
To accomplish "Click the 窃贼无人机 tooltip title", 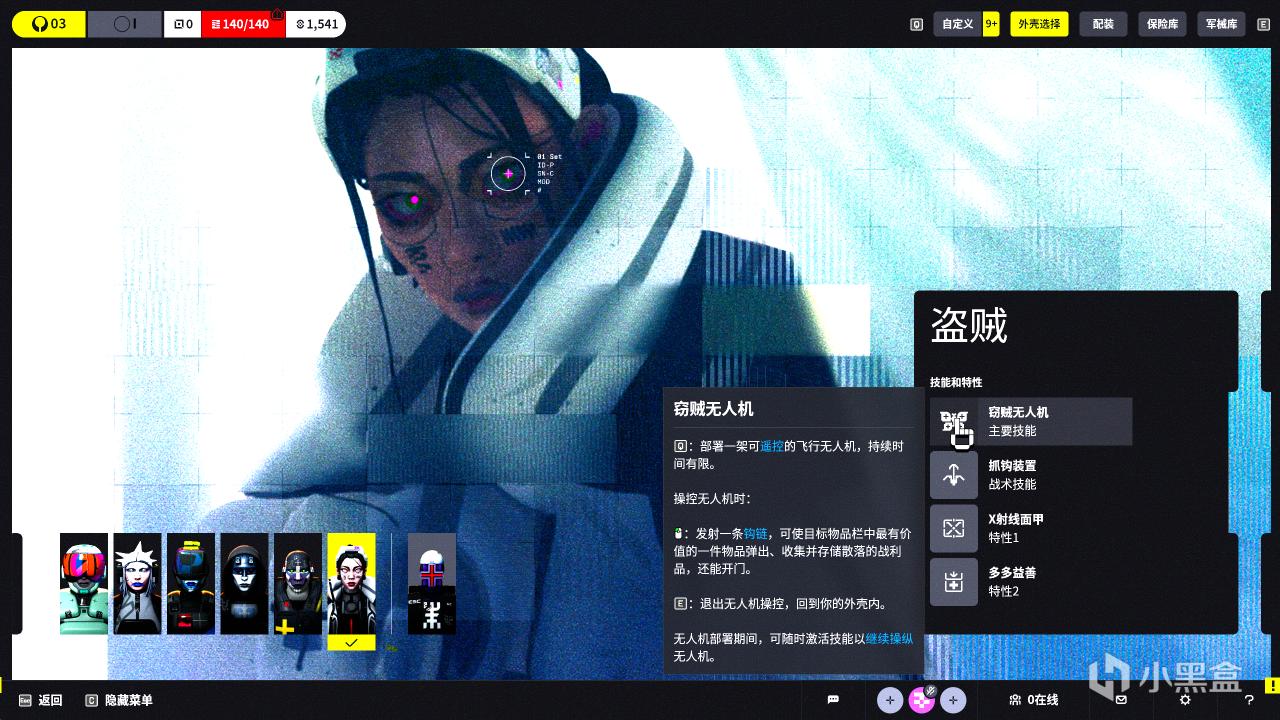I will pos(713,409).
